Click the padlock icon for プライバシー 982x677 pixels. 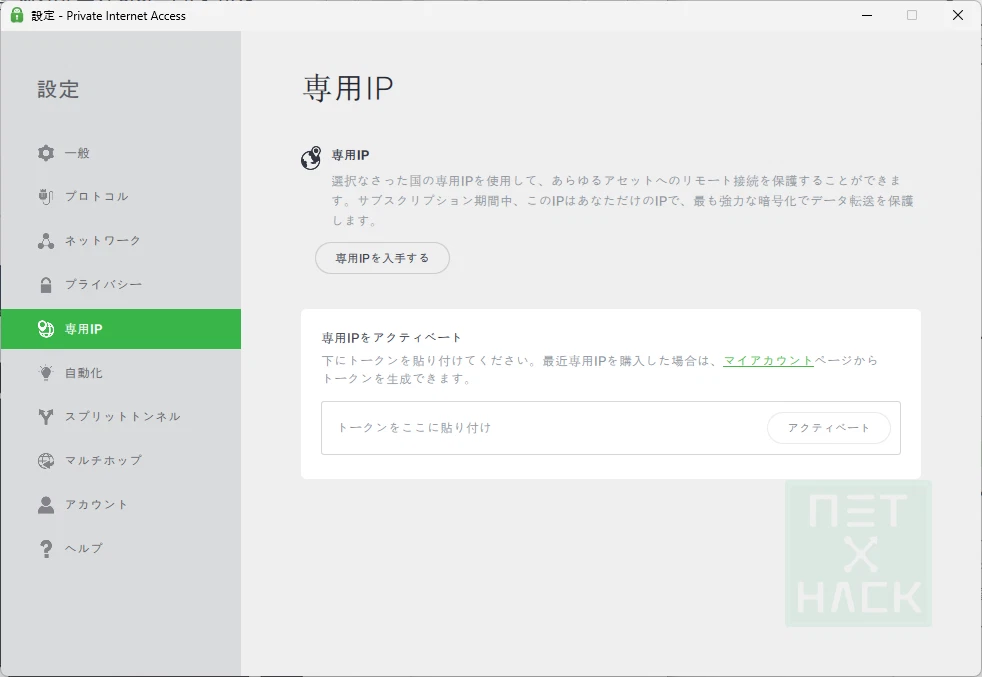tap(46, 285)
